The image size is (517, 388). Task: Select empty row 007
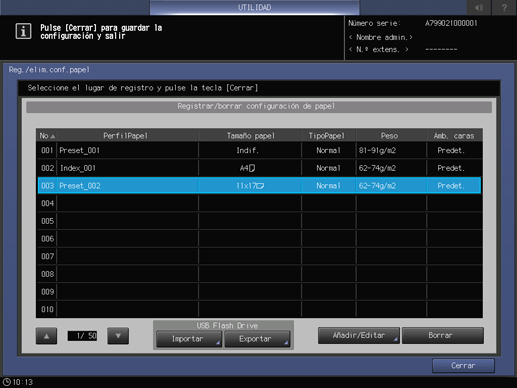pyautogui.click(x=259, y=256)
